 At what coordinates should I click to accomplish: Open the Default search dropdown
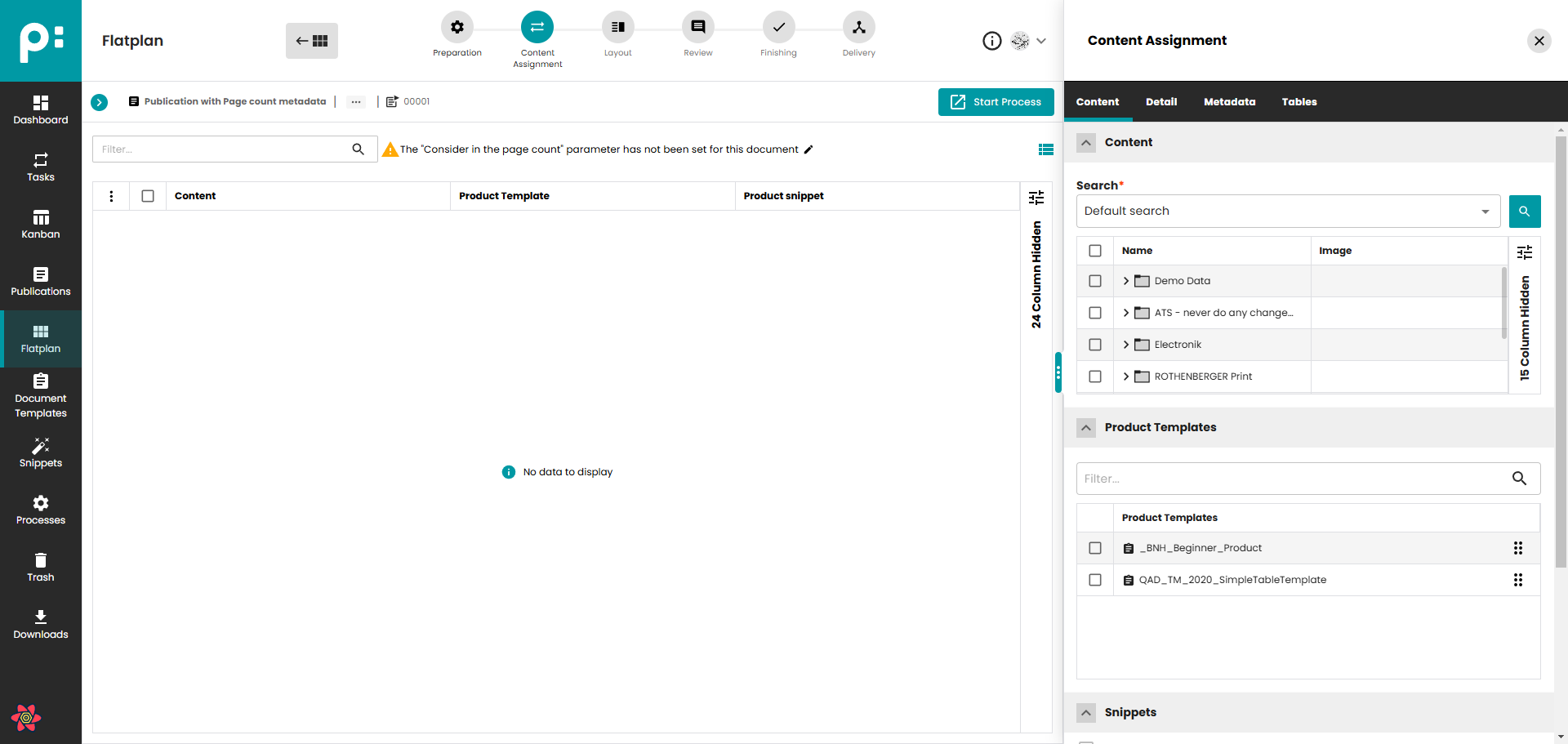pyautogui.click(x=1287, y=212)
